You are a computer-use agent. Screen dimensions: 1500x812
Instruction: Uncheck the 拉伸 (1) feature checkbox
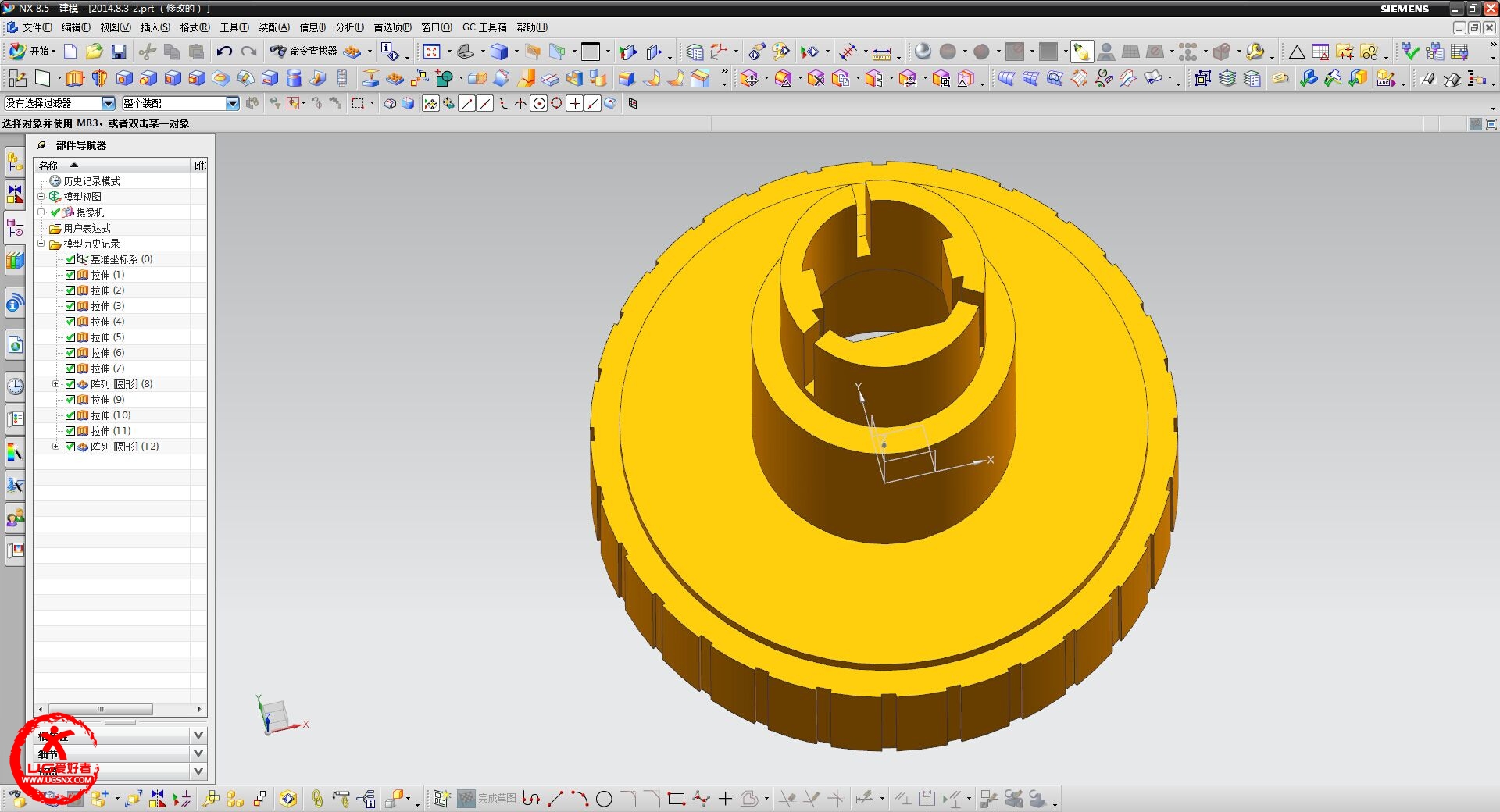pos(70,275)
